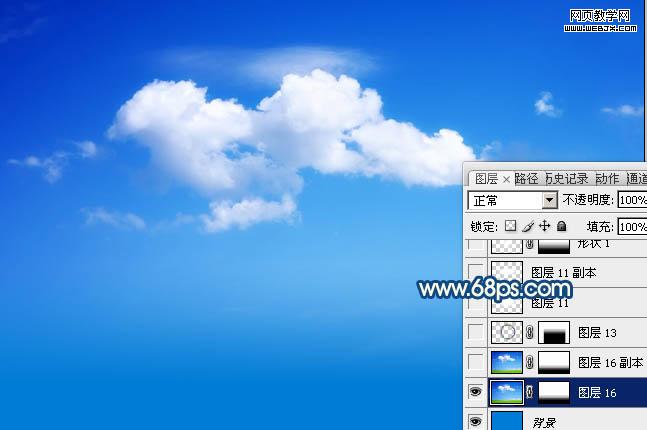Select 形状 1 mask thumbnail
The width and height of the screenshot is (647, 430).
pos(554,246)
